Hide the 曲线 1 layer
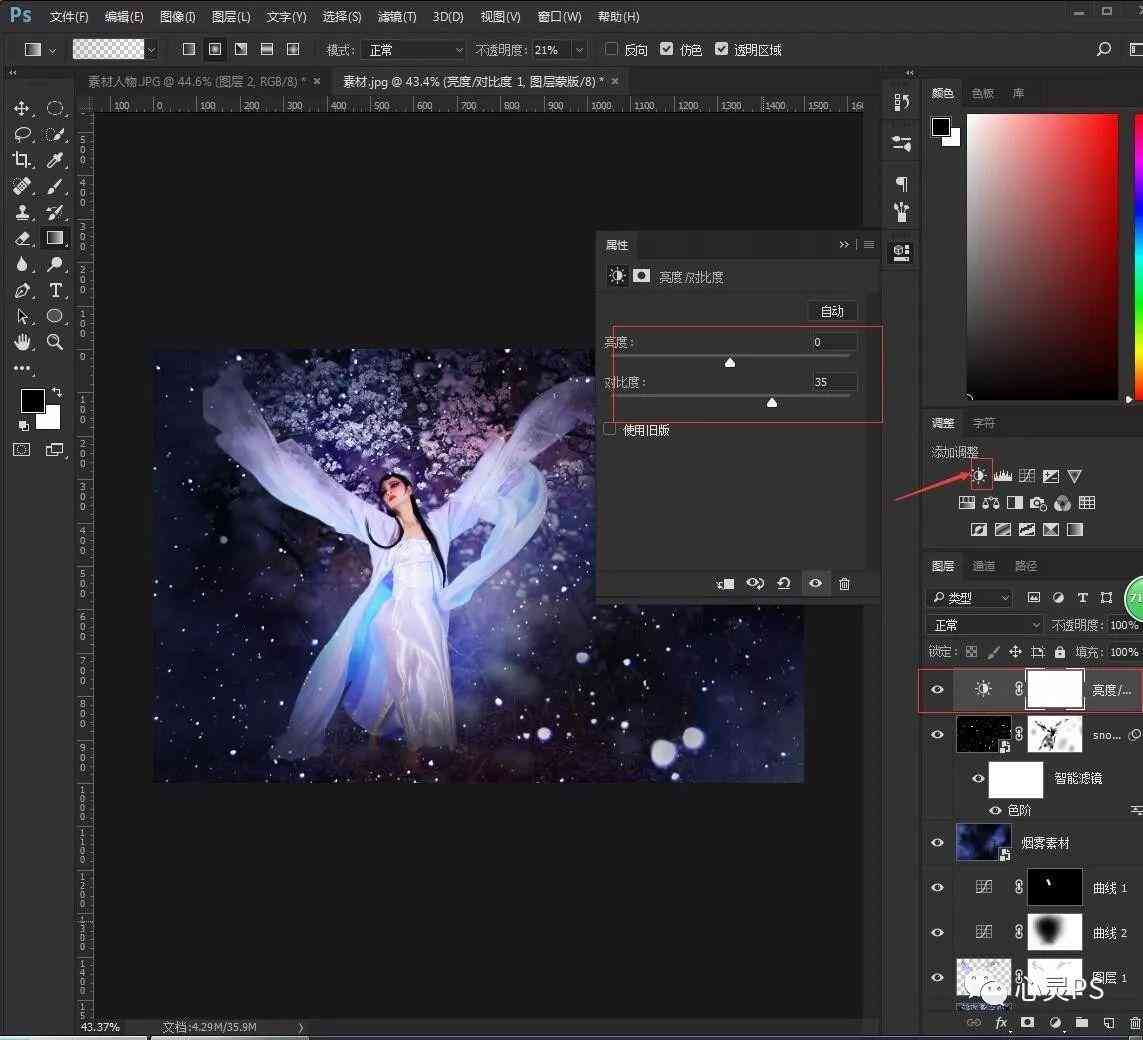This screenshot has height=1040, width=1143. (937, 888)
